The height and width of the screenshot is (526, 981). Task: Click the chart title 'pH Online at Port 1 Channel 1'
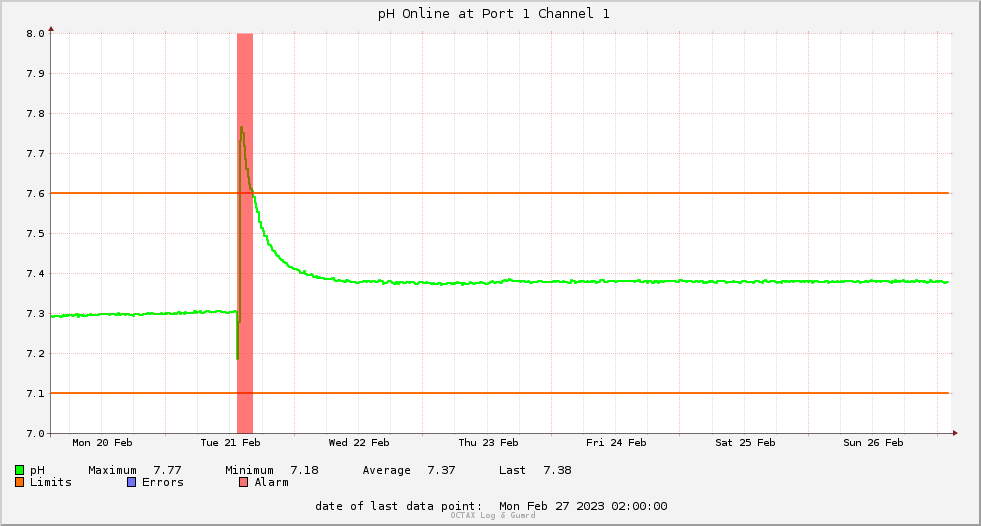tap(494, 14)
